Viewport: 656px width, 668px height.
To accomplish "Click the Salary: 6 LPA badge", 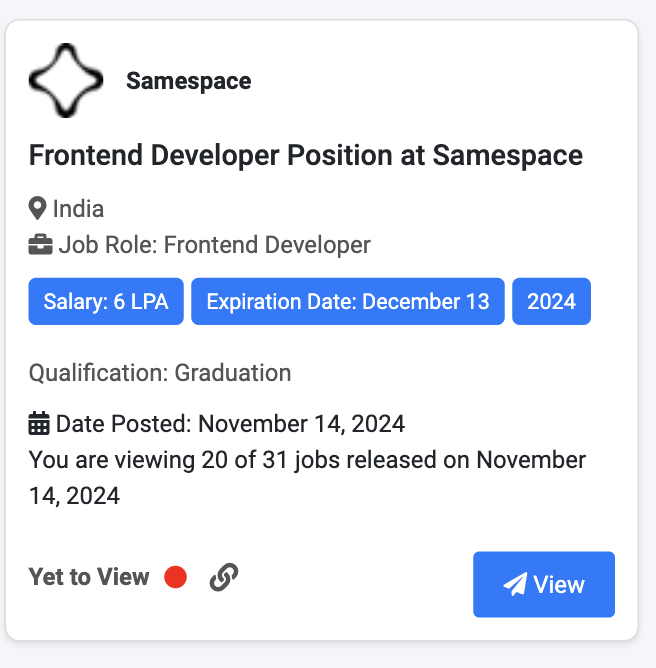I will tap(106, 302).
